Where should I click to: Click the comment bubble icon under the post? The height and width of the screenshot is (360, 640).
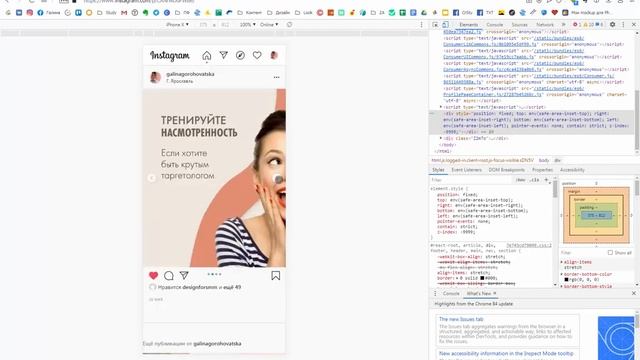coord(169,276)
